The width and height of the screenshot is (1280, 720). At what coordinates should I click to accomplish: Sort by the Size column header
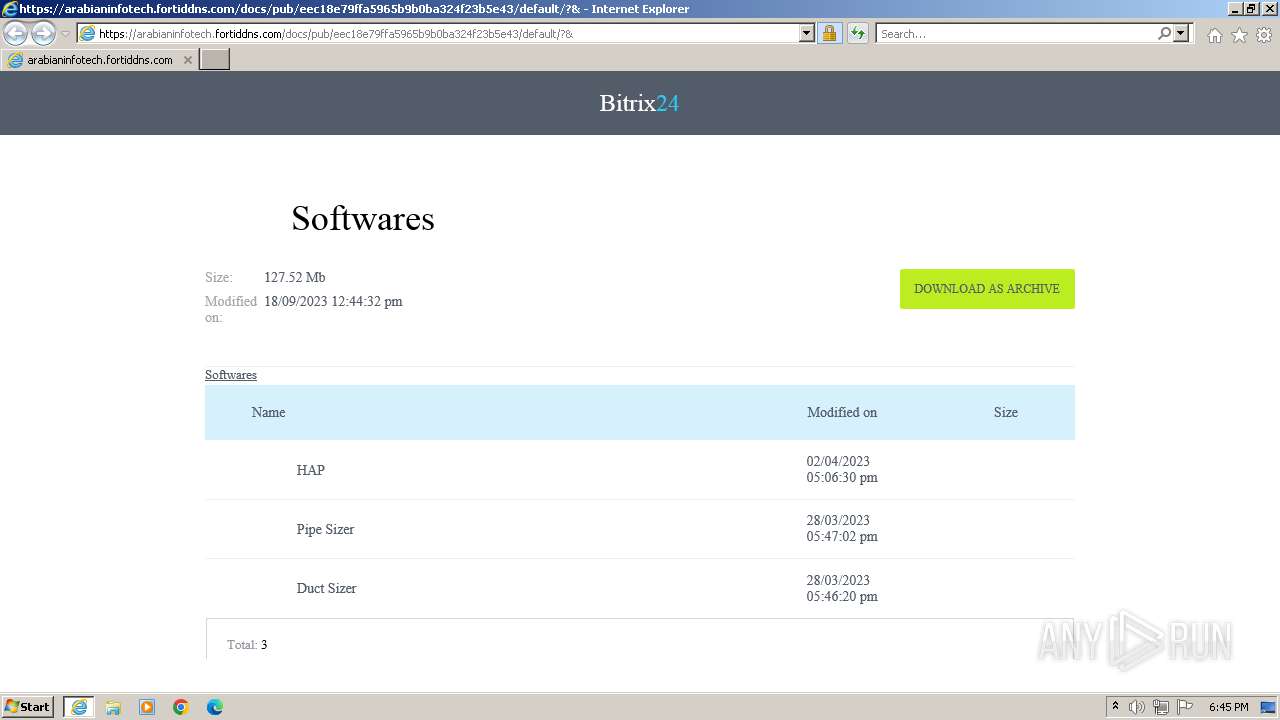pyautogui.click(x=1006, y=412)
